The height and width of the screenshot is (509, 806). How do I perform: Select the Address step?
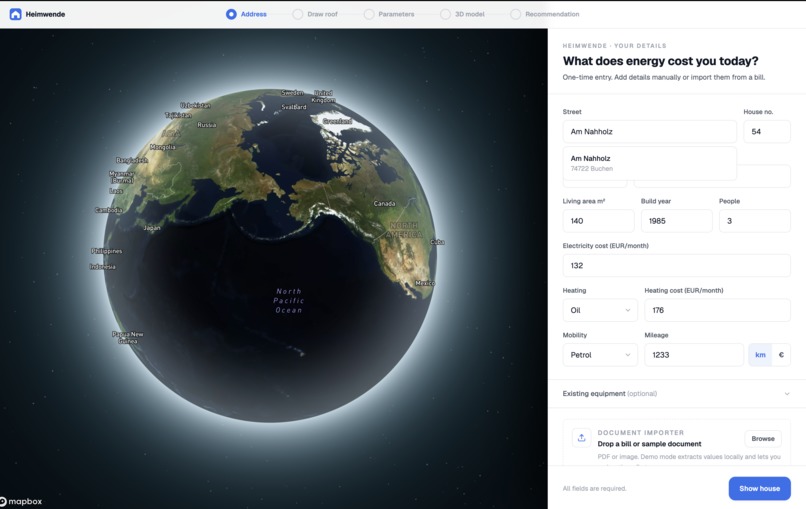pyautogui.click(x=246, y=14)
